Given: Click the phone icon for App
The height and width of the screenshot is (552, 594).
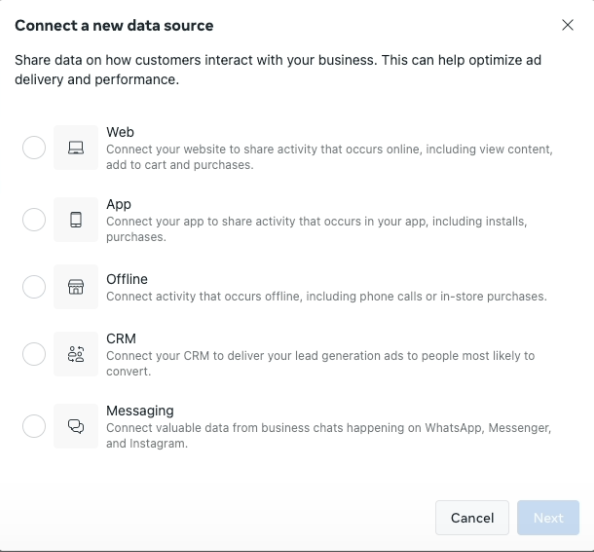Looking at the screenshot, I should (76, 219).
